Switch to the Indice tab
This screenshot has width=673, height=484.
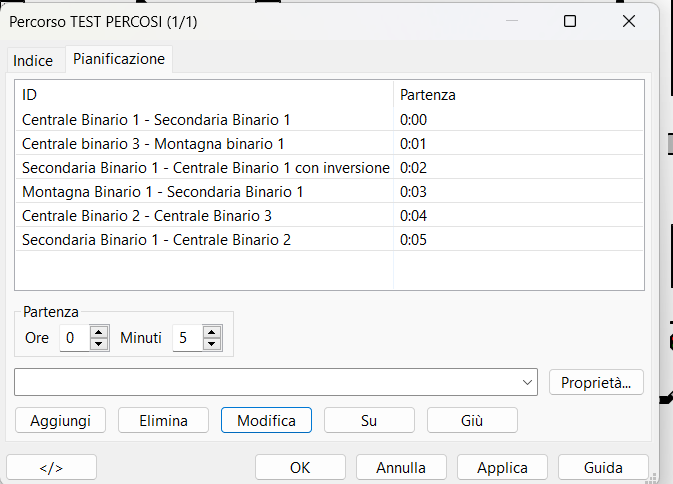click(33, 60)
